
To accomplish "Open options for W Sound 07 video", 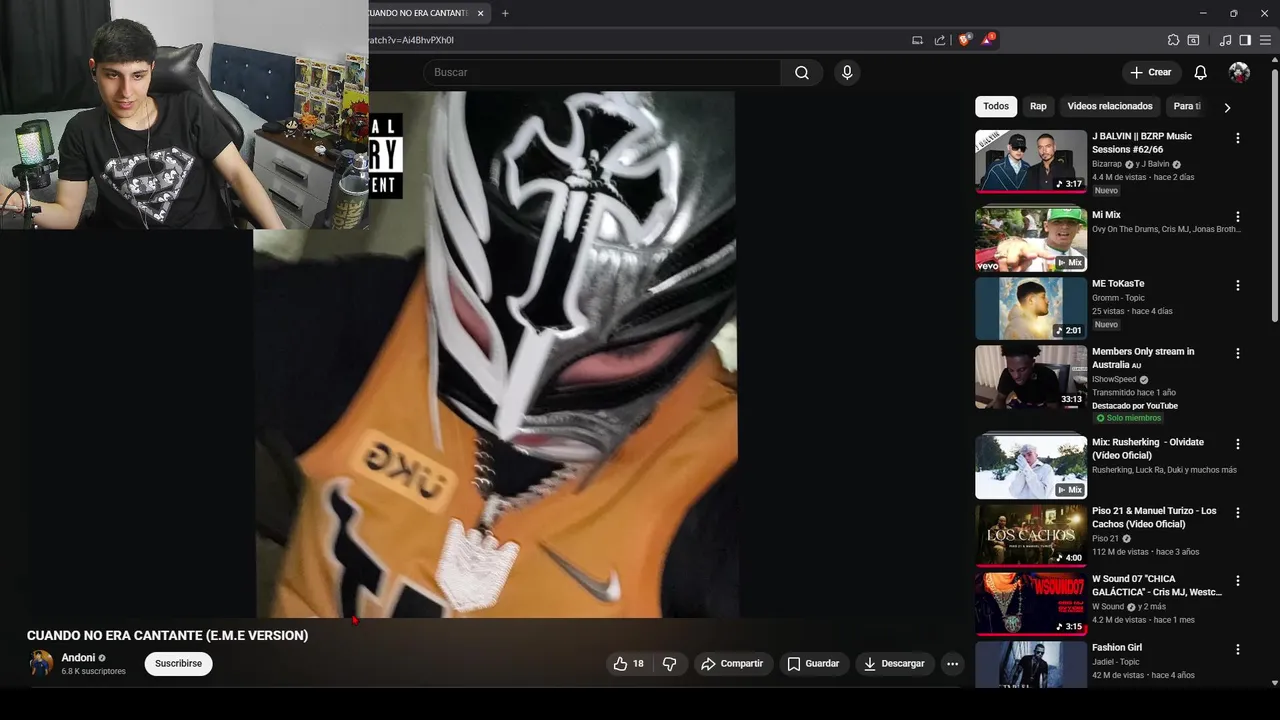I will pyautogui.click(x=1238, y=580).
